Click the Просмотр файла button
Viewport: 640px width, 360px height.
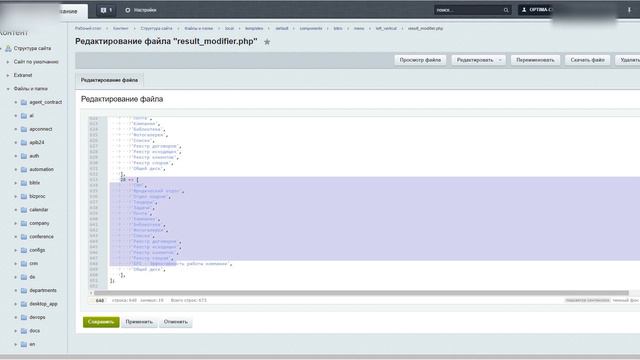(420, 60)
